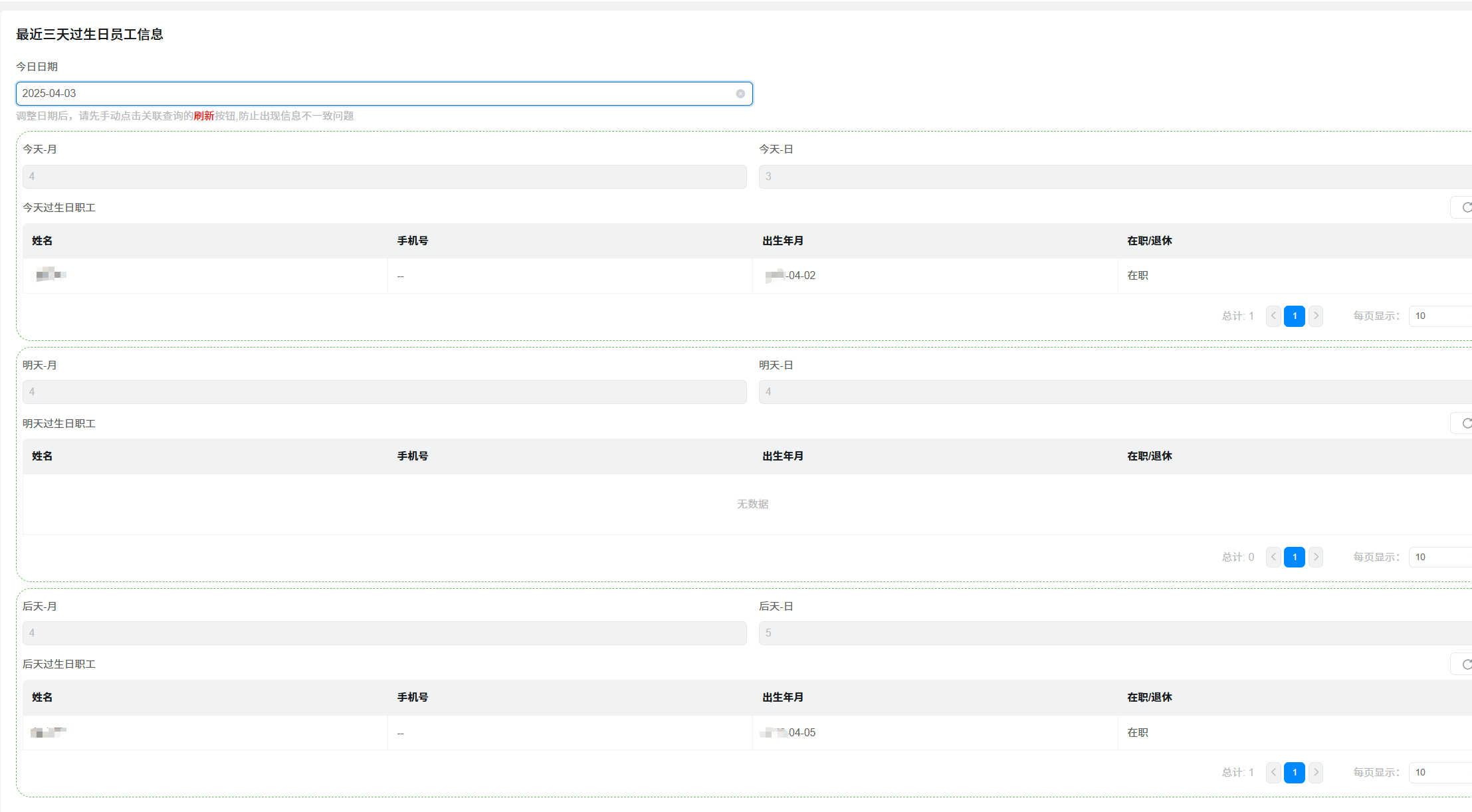Select page 1 in 明天 table pagination
1472x812 pixels.
1294,557
